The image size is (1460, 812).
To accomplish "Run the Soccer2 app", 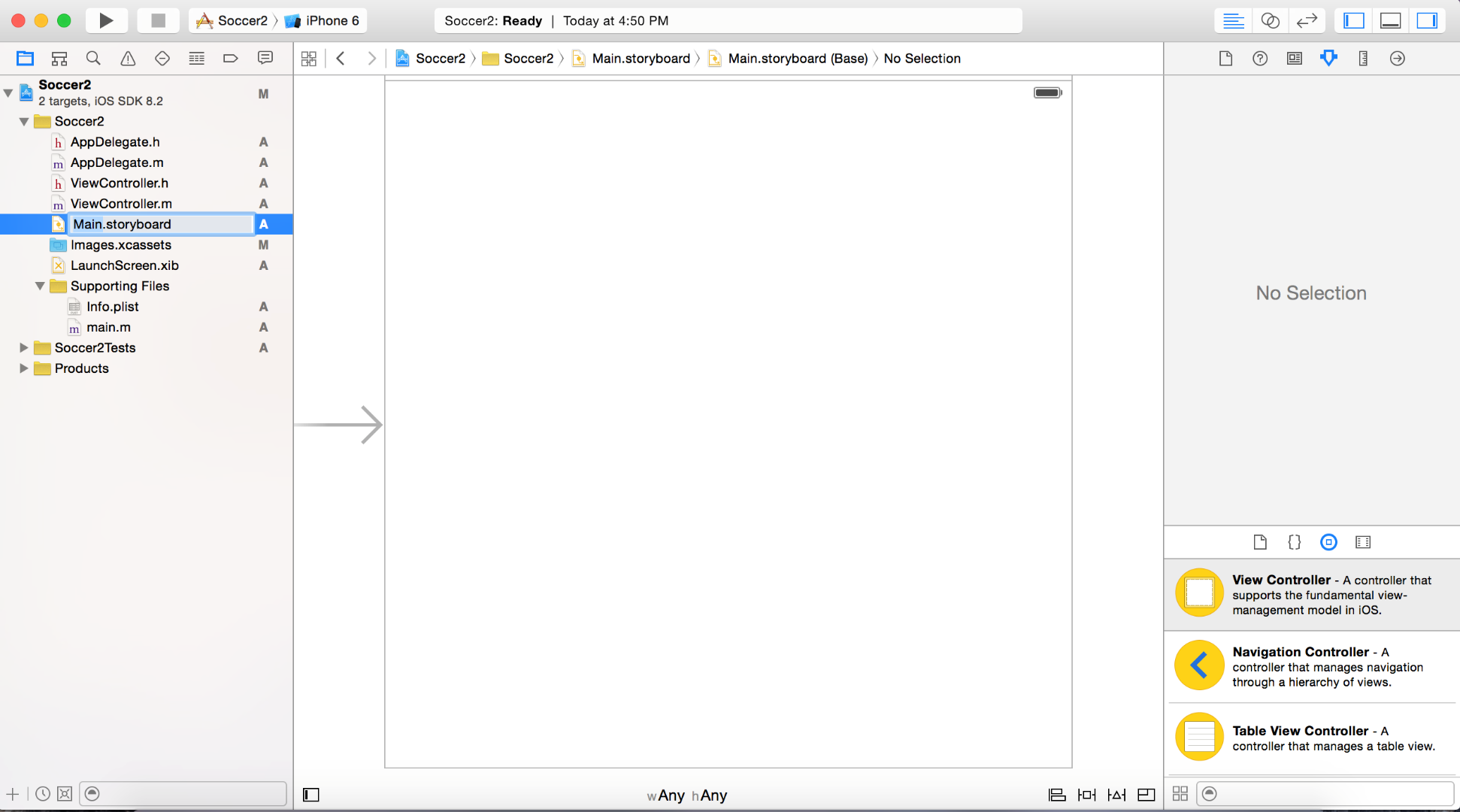I will (106, 20).
